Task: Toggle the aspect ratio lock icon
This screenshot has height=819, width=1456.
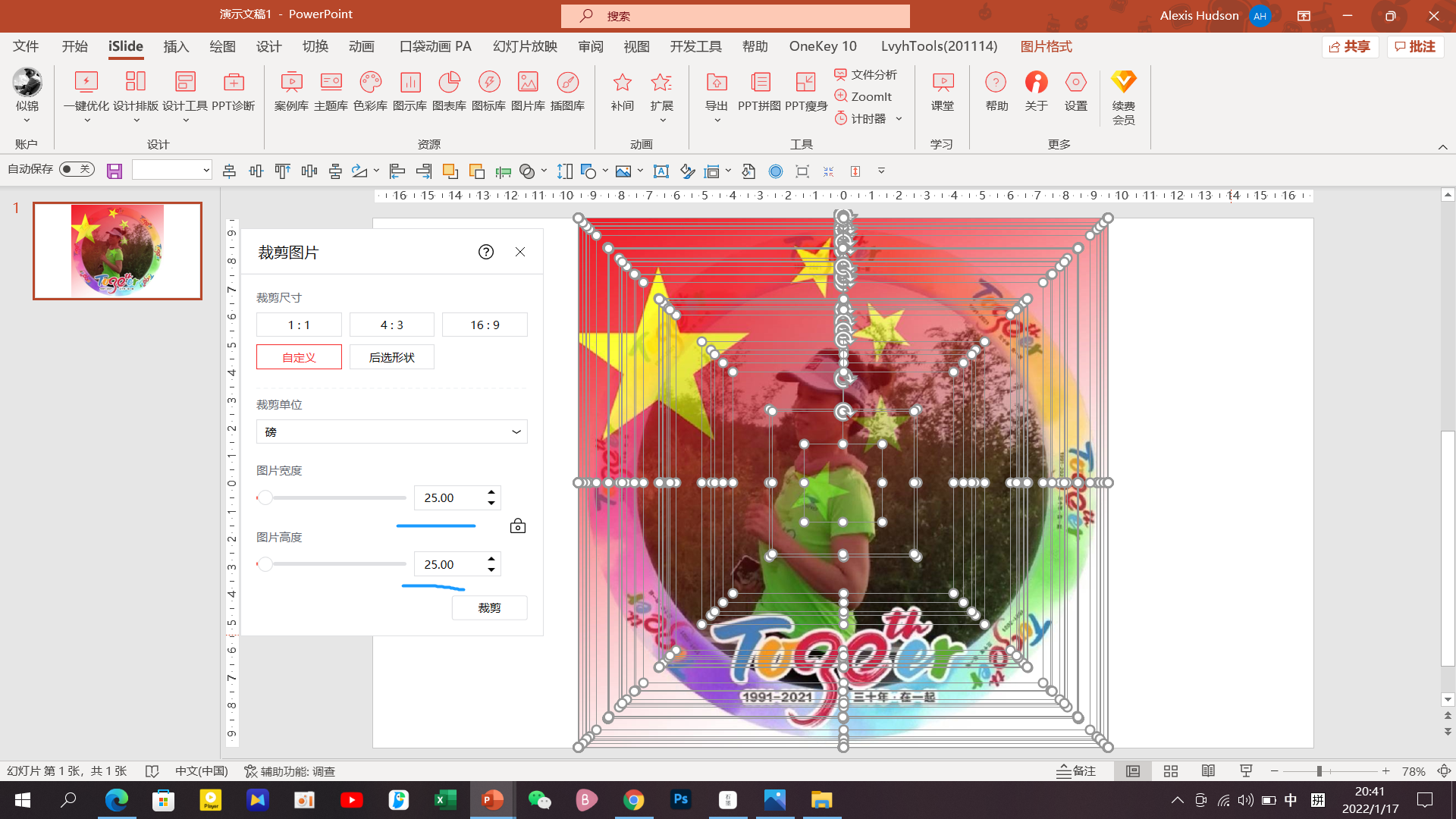Action: (x=518, y=526)
